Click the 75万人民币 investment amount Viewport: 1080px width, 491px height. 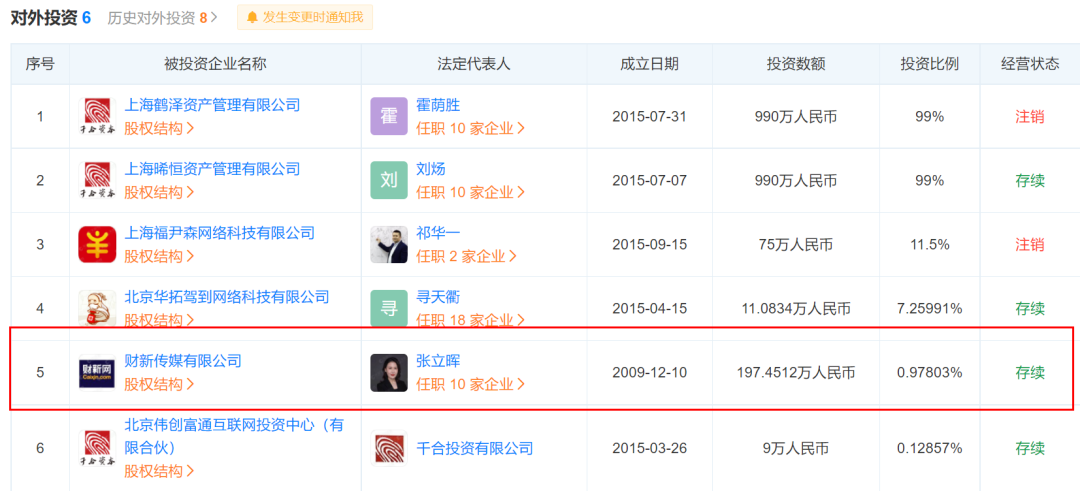[796, 244]
